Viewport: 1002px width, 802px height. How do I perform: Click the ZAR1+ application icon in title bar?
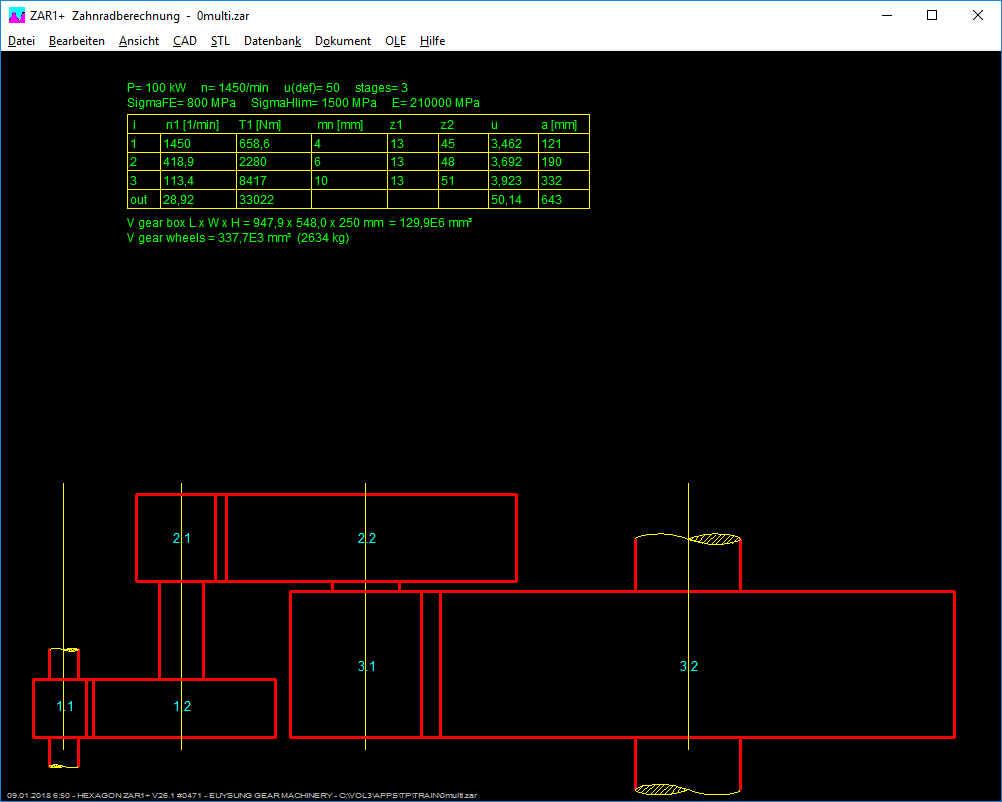[17, 16]
